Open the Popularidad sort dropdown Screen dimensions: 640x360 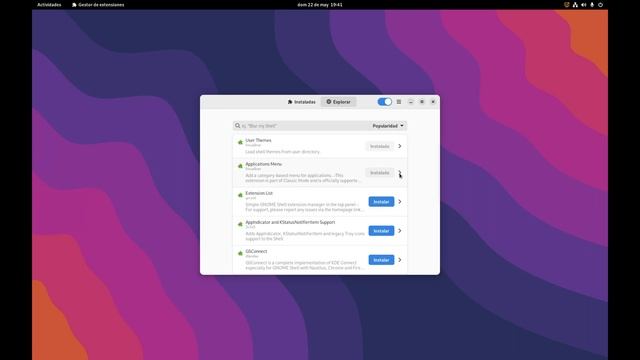coord(388,126)
